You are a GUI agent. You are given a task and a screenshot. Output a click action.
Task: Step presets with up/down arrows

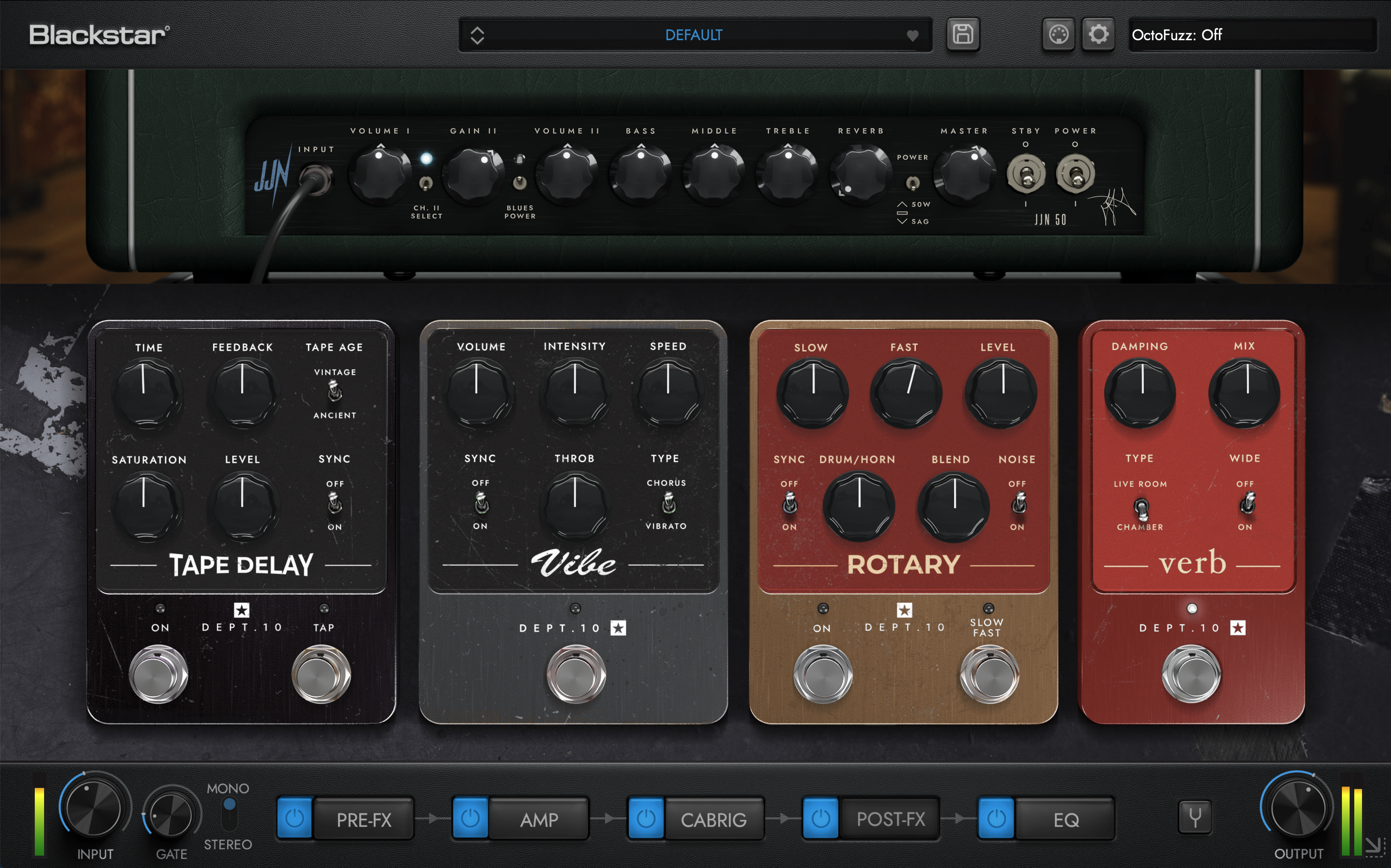(x=477, y=35)
